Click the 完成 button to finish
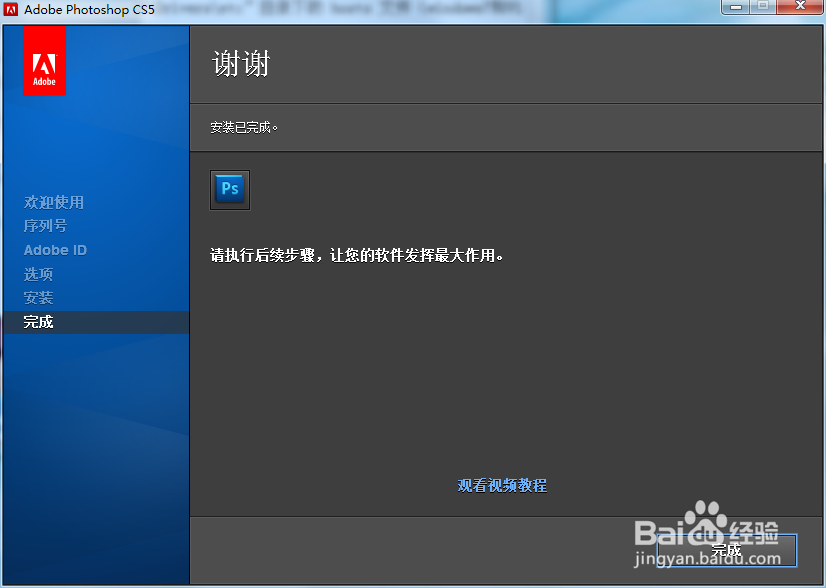 [x=727, y=550]
